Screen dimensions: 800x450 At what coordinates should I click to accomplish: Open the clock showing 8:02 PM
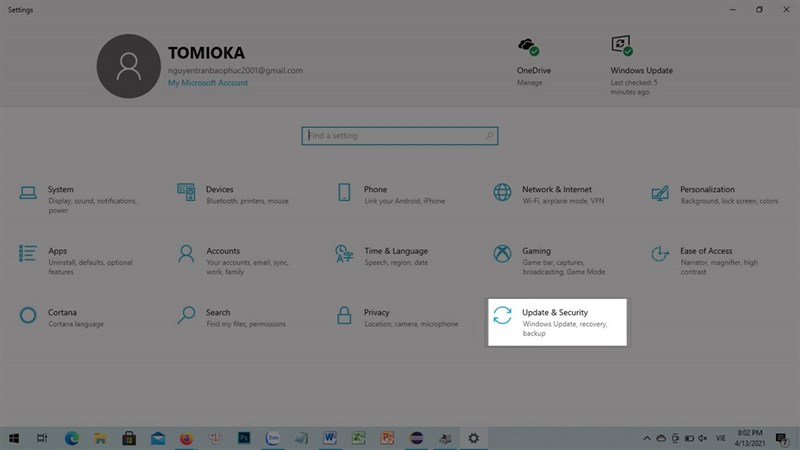point(749,438)
